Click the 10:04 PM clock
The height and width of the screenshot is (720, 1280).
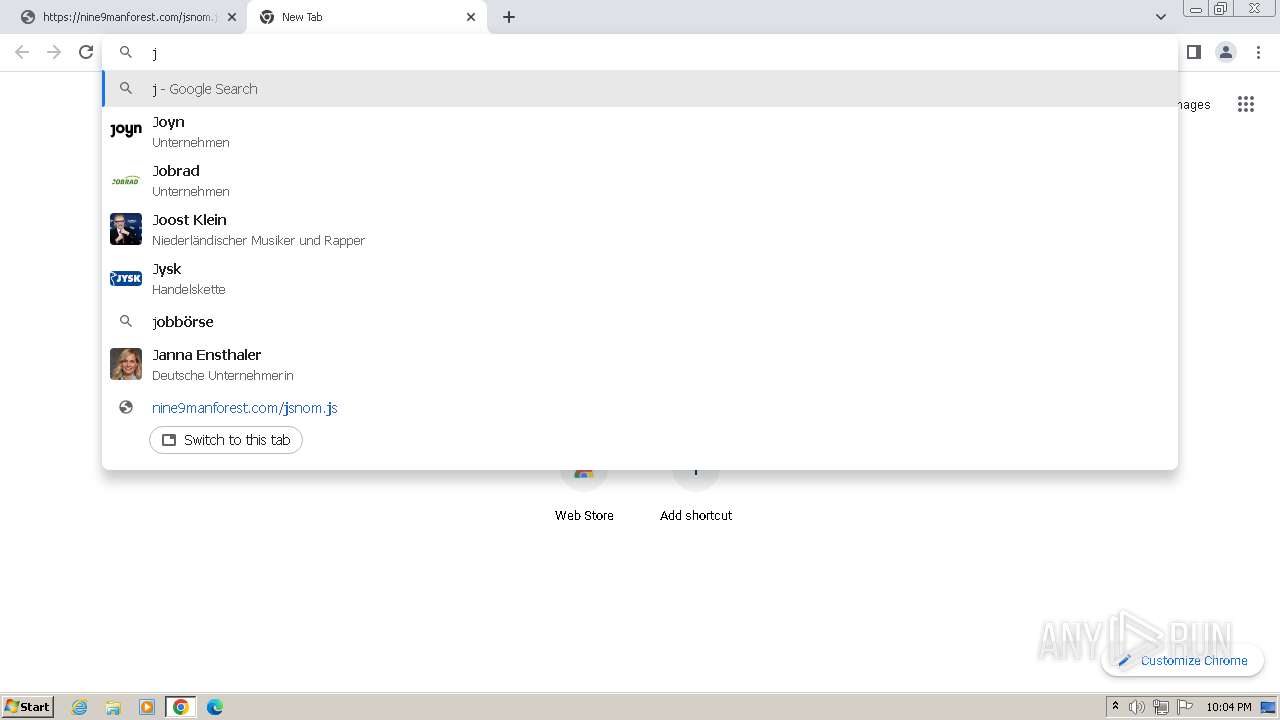pos(1229,707)
